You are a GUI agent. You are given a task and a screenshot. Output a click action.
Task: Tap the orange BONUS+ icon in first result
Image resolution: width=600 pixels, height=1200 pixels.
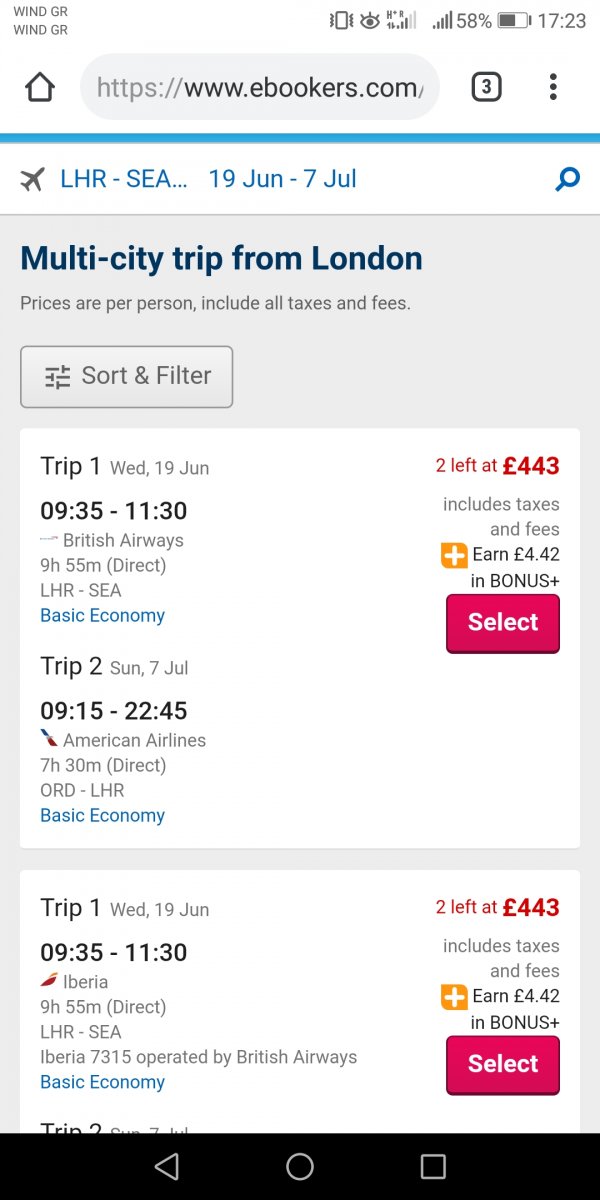454,555
